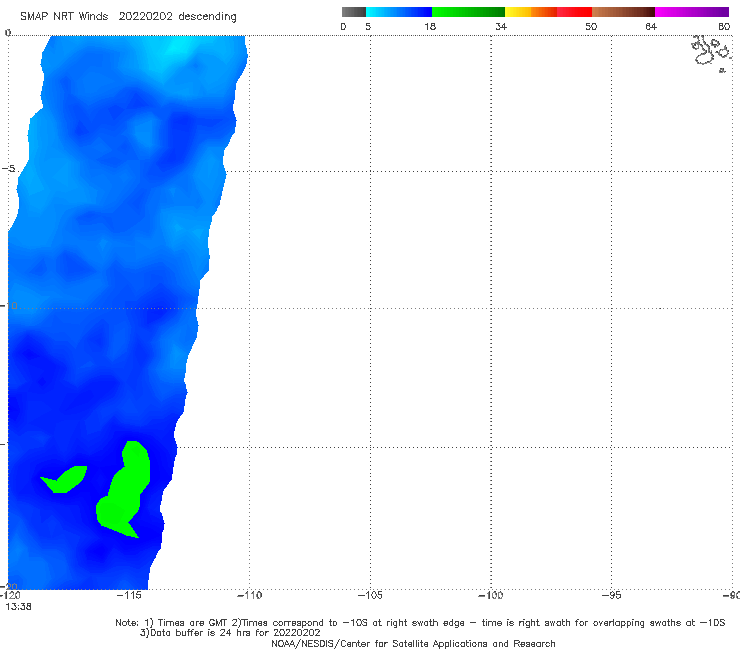Click the cyan-blue segment of the color bar

399,12
